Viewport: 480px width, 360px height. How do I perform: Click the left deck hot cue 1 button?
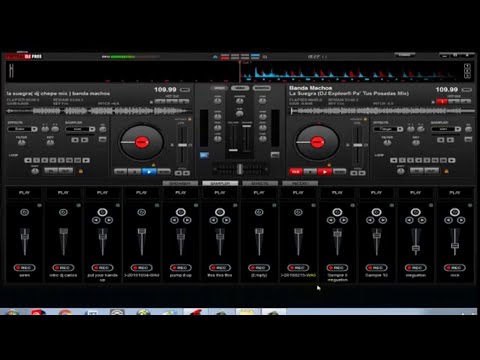[160, 101]
